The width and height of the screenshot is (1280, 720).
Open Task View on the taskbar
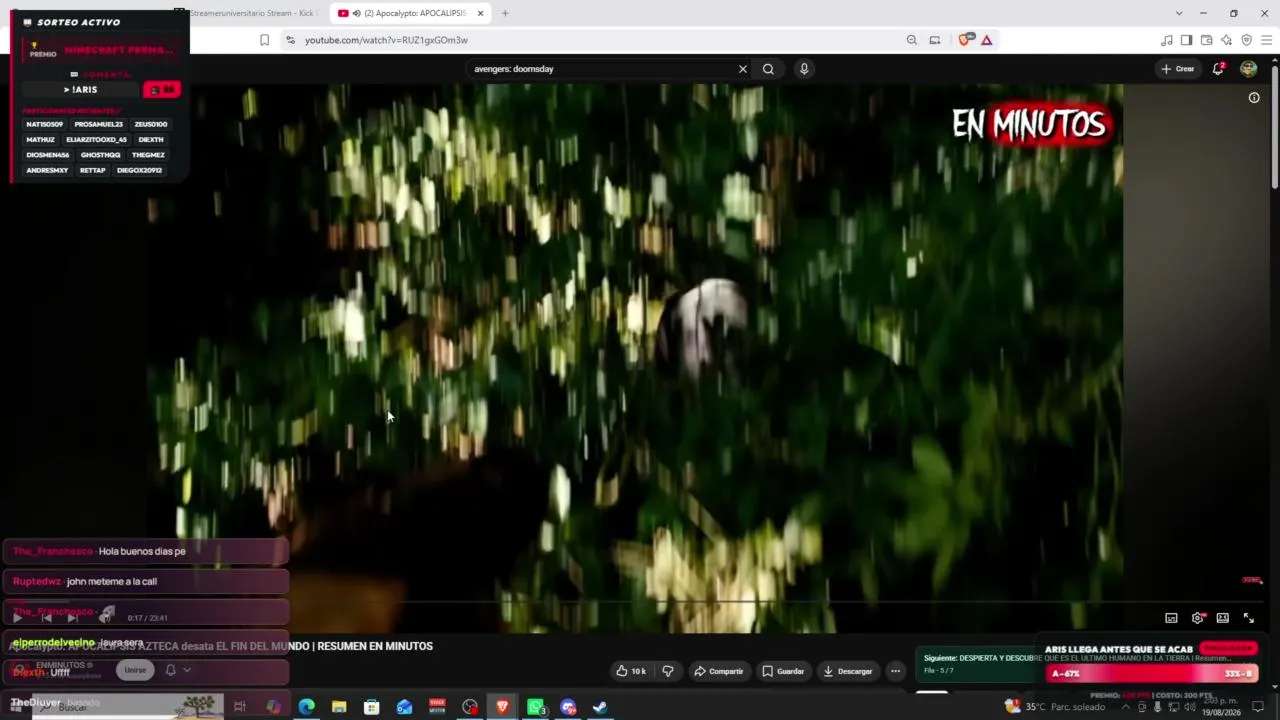[x=240, y=707]
